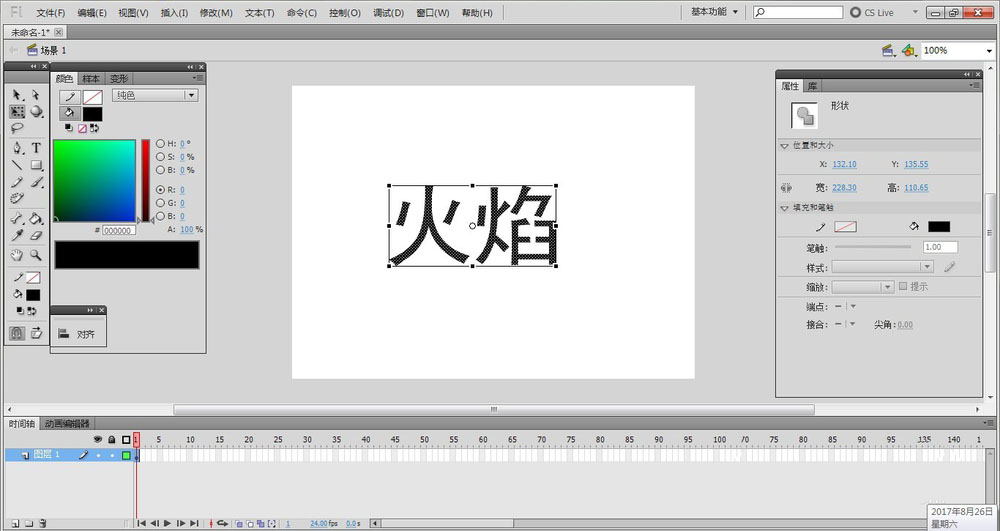Open the 文件(F) menu
Screen dimensions: 1000x531
click(50, 13)
